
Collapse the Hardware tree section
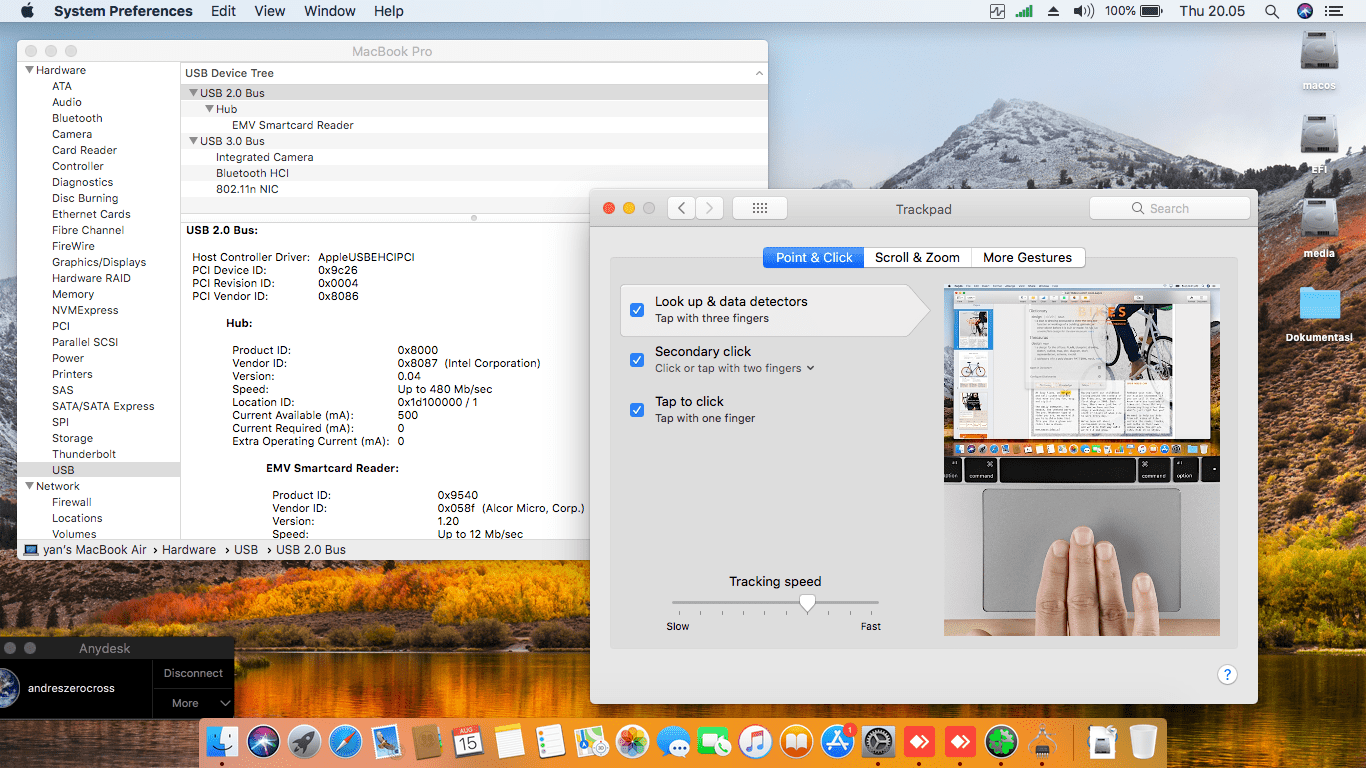pos(29,70)
